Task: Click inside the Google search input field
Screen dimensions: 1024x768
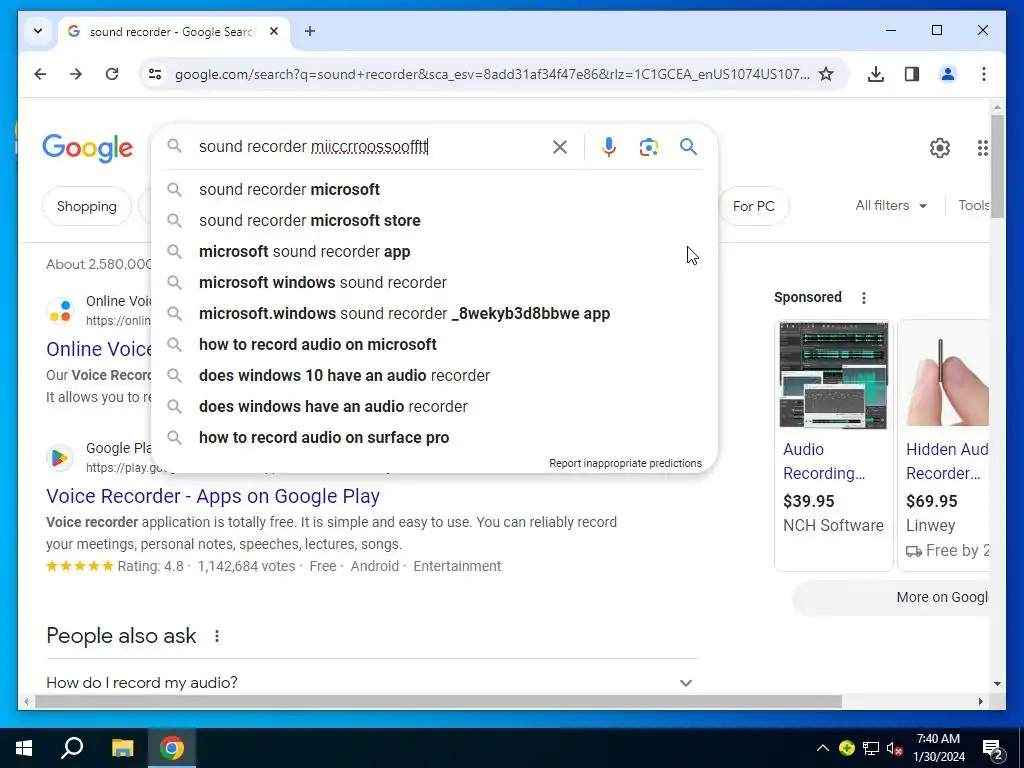Action: [x=369, y=146]
